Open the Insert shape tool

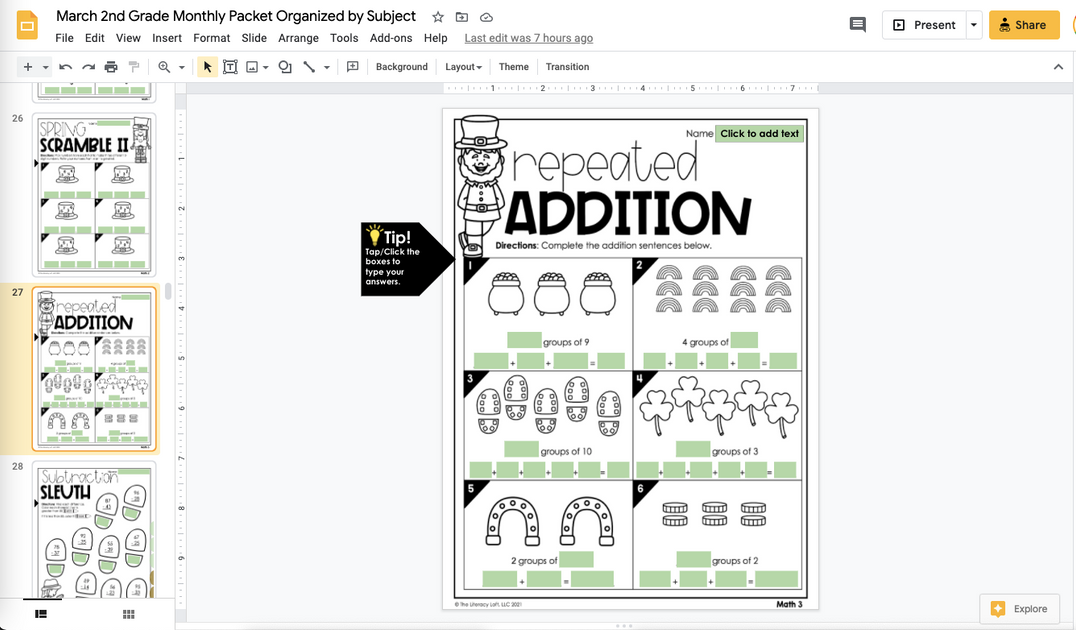point(285,66)
